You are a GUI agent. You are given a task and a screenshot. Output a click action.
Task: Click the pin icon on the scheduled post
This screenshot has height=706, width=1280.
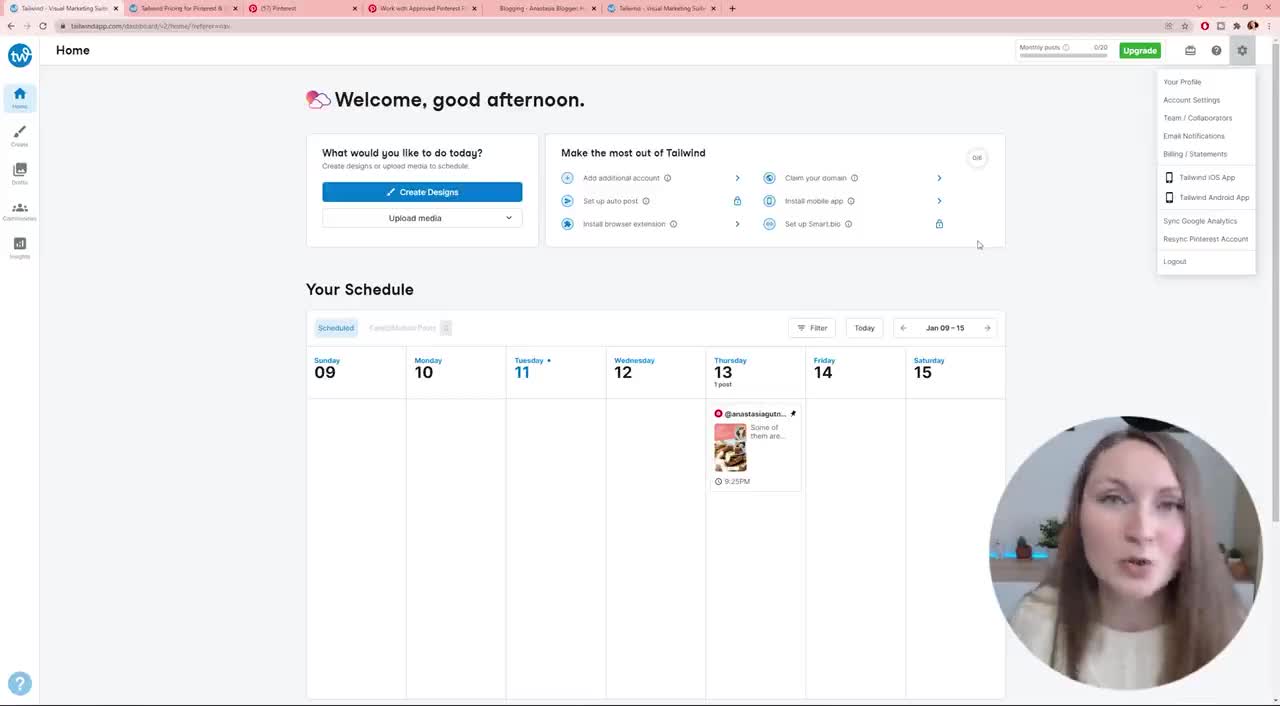coord(793,413)
